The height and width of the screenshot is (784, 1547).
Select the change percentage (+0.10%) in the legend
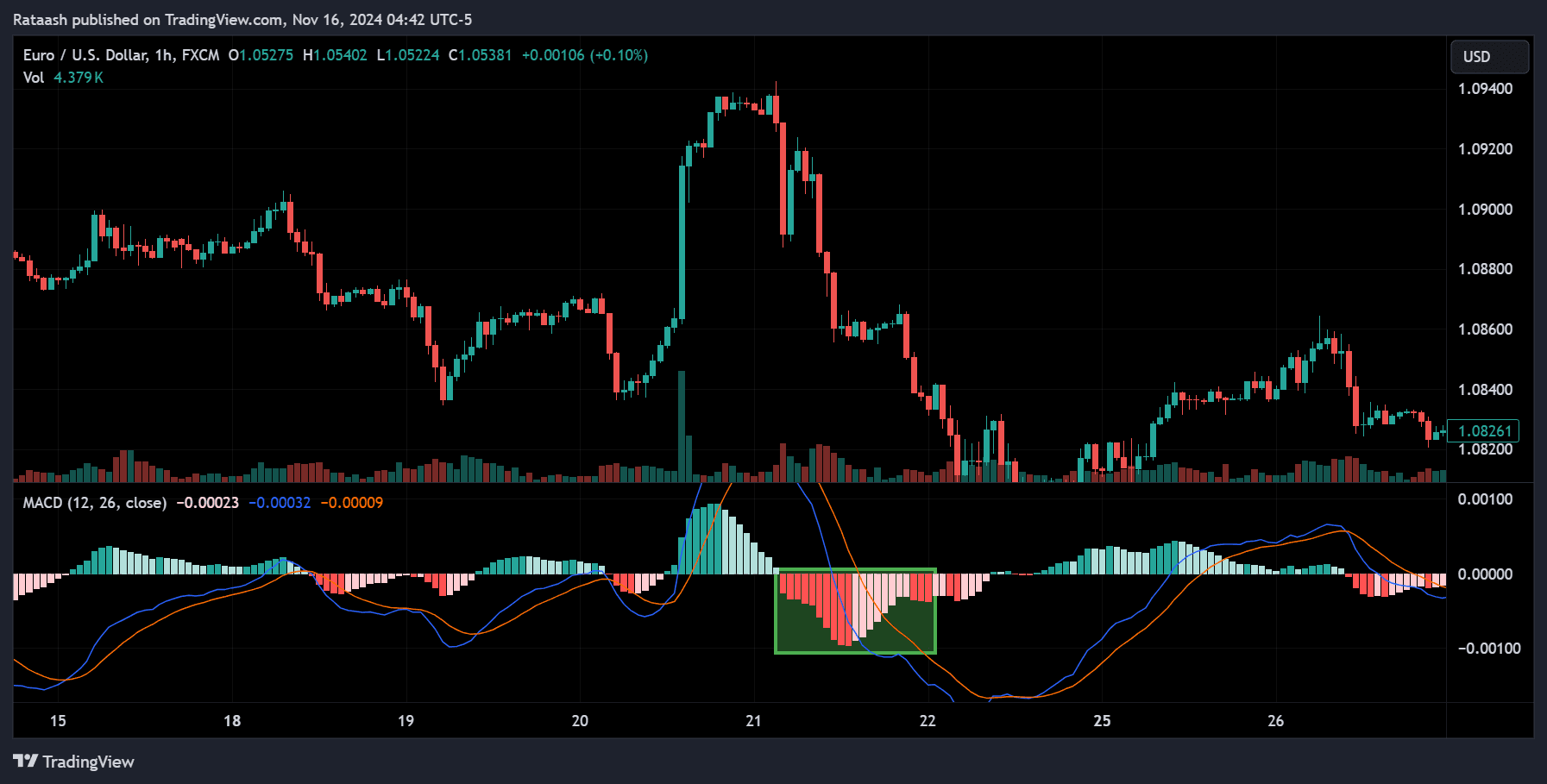pyautogui.click(x=618, y=54)
